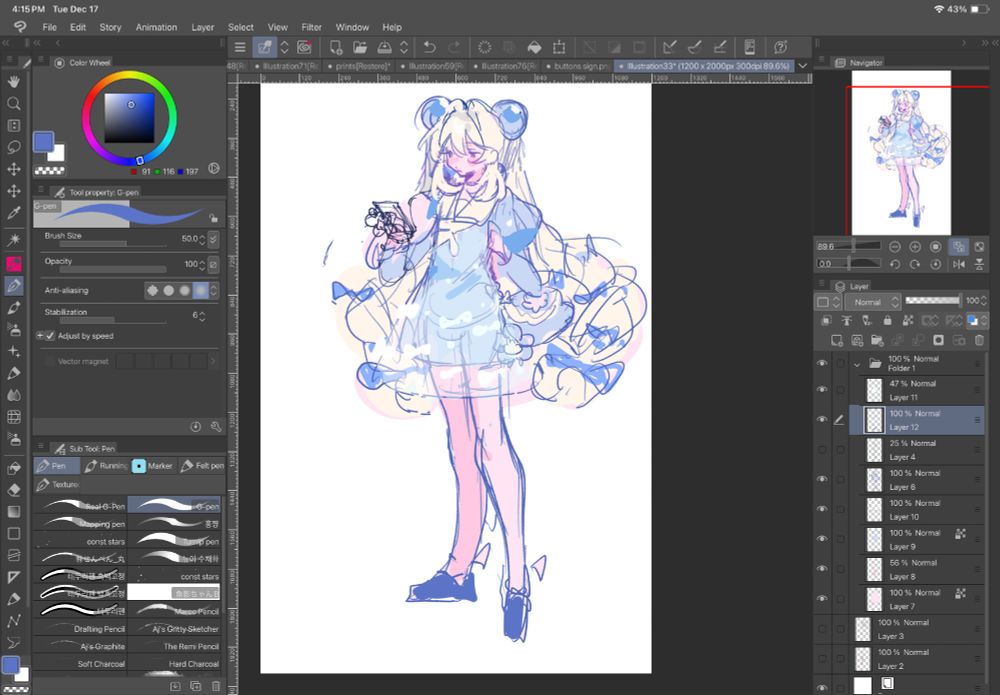Click the New raster layer icon

tap(837, 340)
